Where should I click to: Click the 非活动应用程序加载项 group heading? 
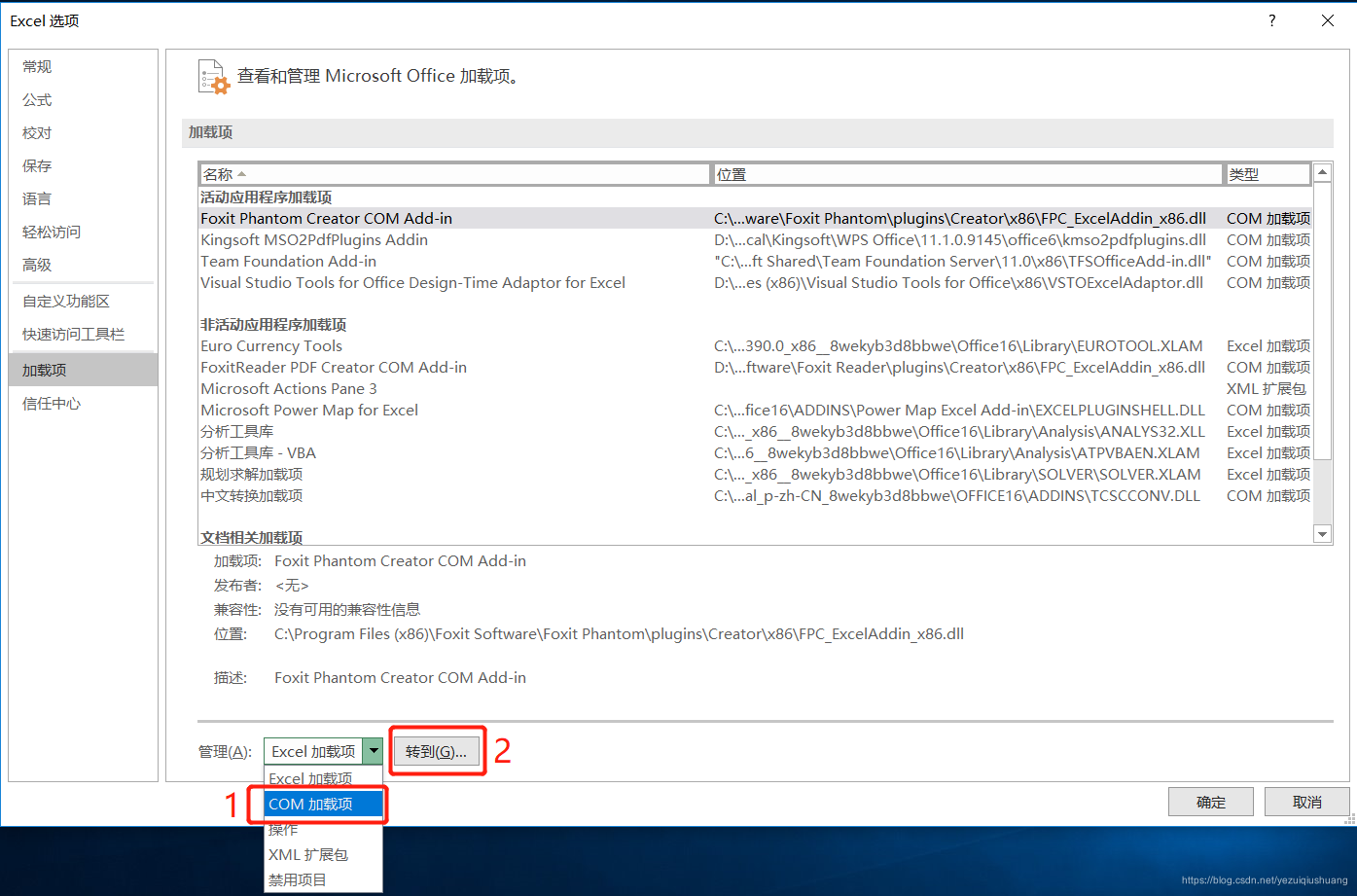click(x=273, y=324)
